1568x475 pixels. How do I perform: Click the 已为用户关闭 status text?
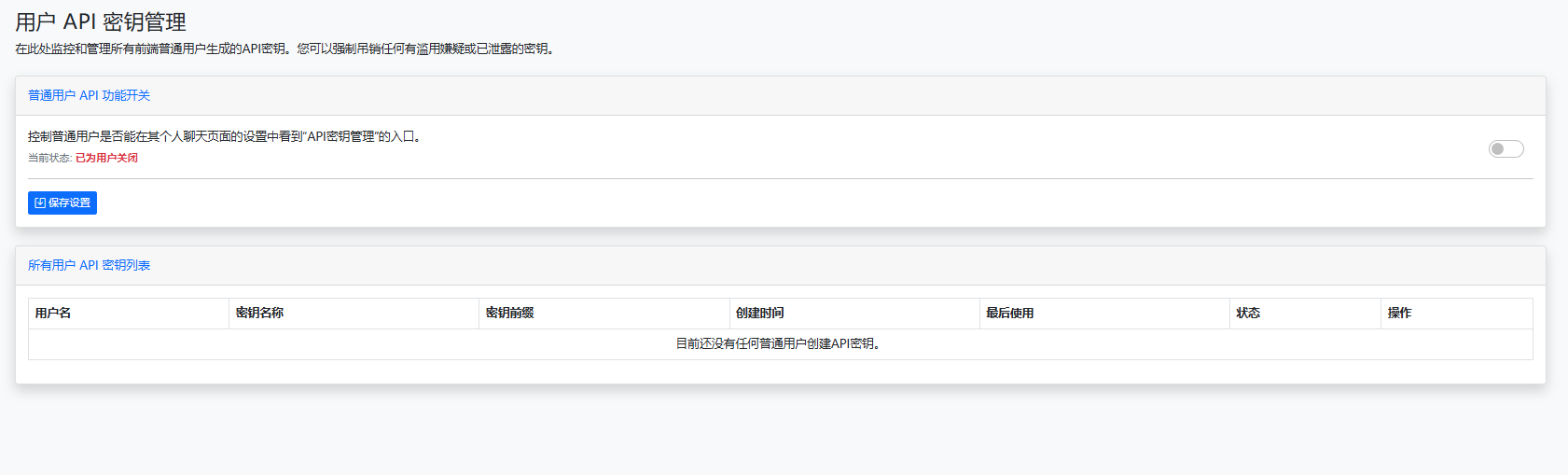(106, 158)
